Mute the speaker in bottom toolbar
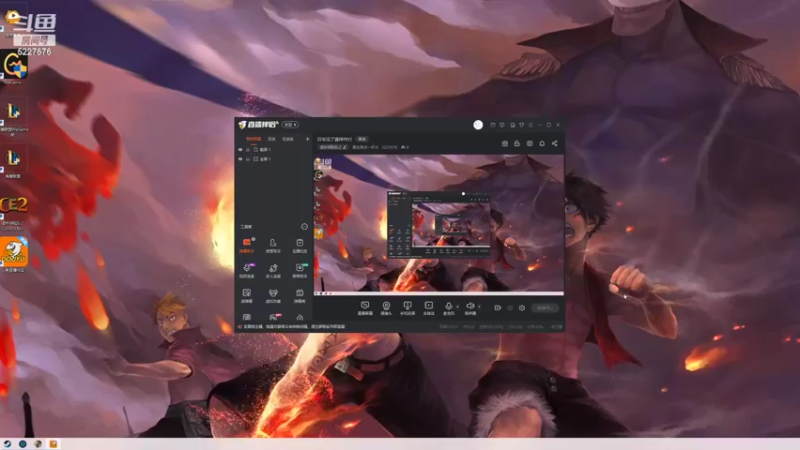This screenshot has width=800, height=450. [x=470, y=306]
